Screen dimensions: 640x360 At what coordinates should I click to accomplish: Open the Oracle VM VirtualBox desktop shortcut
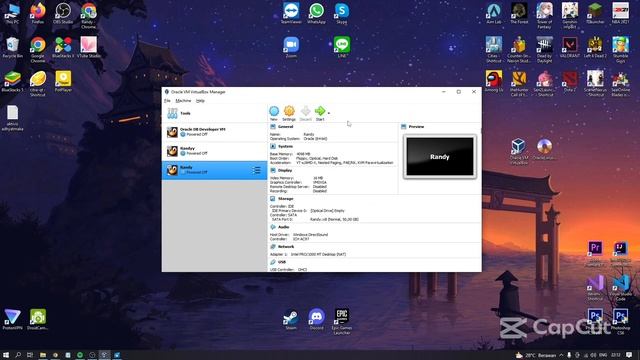(519, 152)
